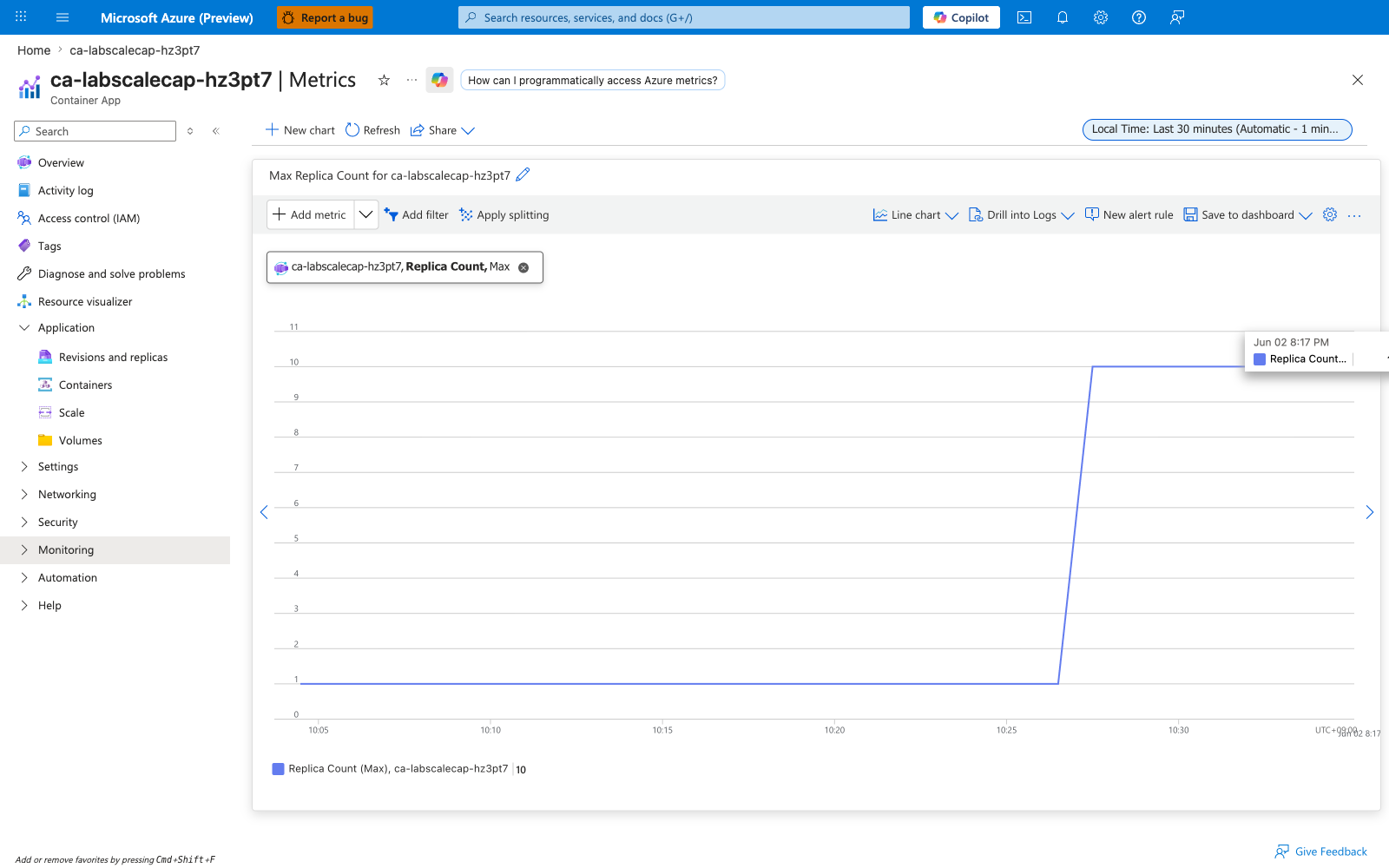
Task: Collapse the Application tree group
Action: pos(24,328)
